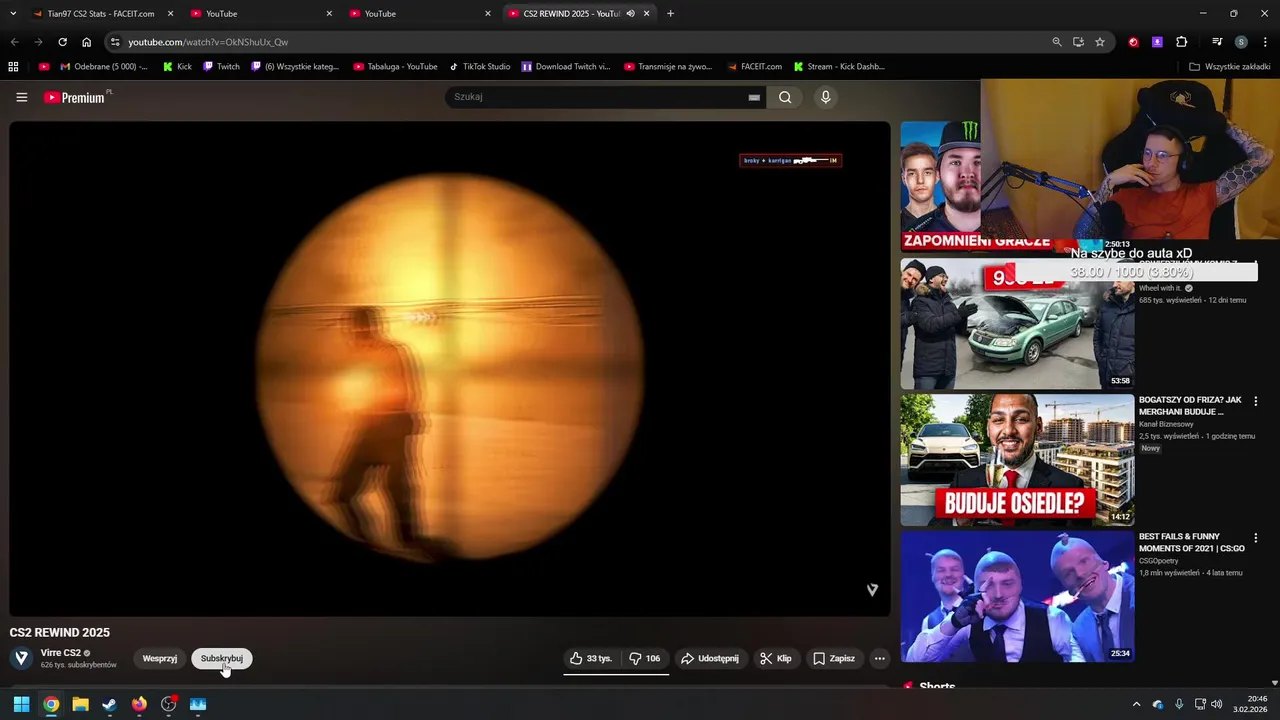Open Chrome profile avatar

1241,42
